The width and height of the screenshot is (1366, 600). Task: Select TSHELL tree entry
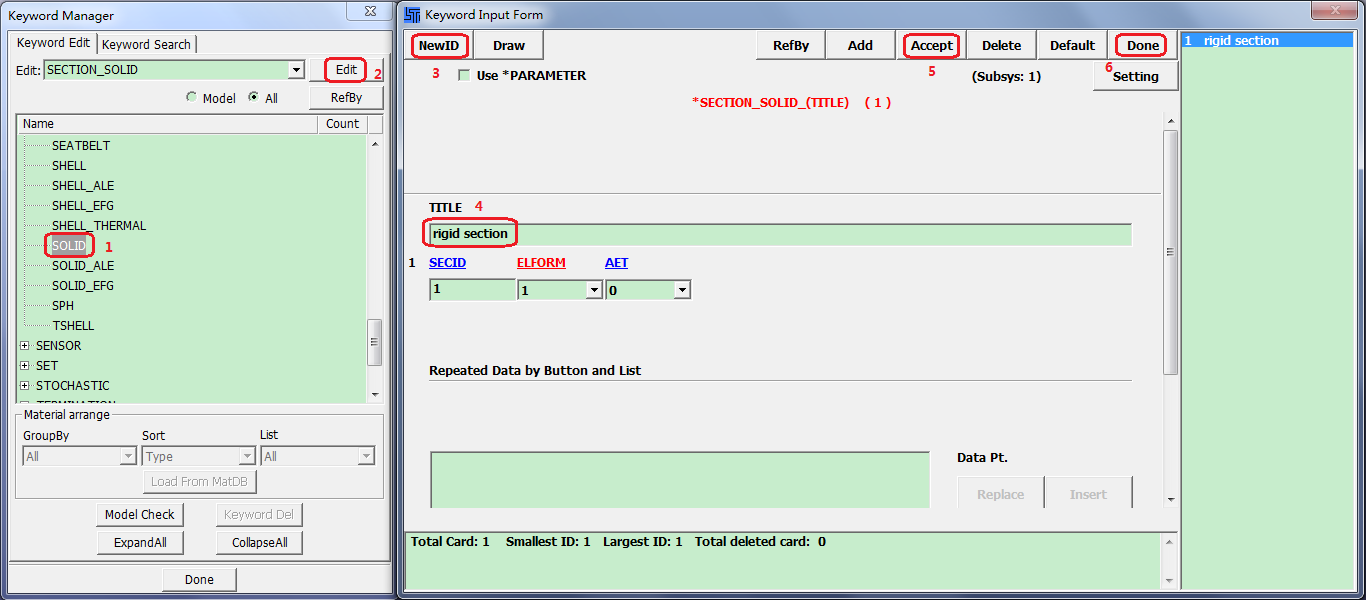click(x=73, y=326)
